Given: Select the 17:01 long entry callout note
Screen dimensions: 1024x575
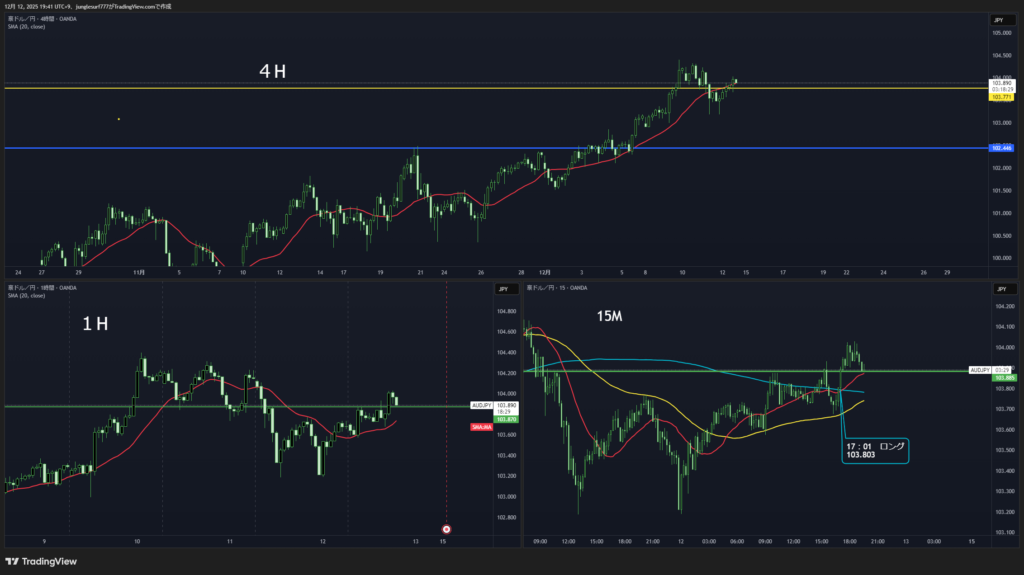Looking at the screenshot, I should tap(873, 450).
